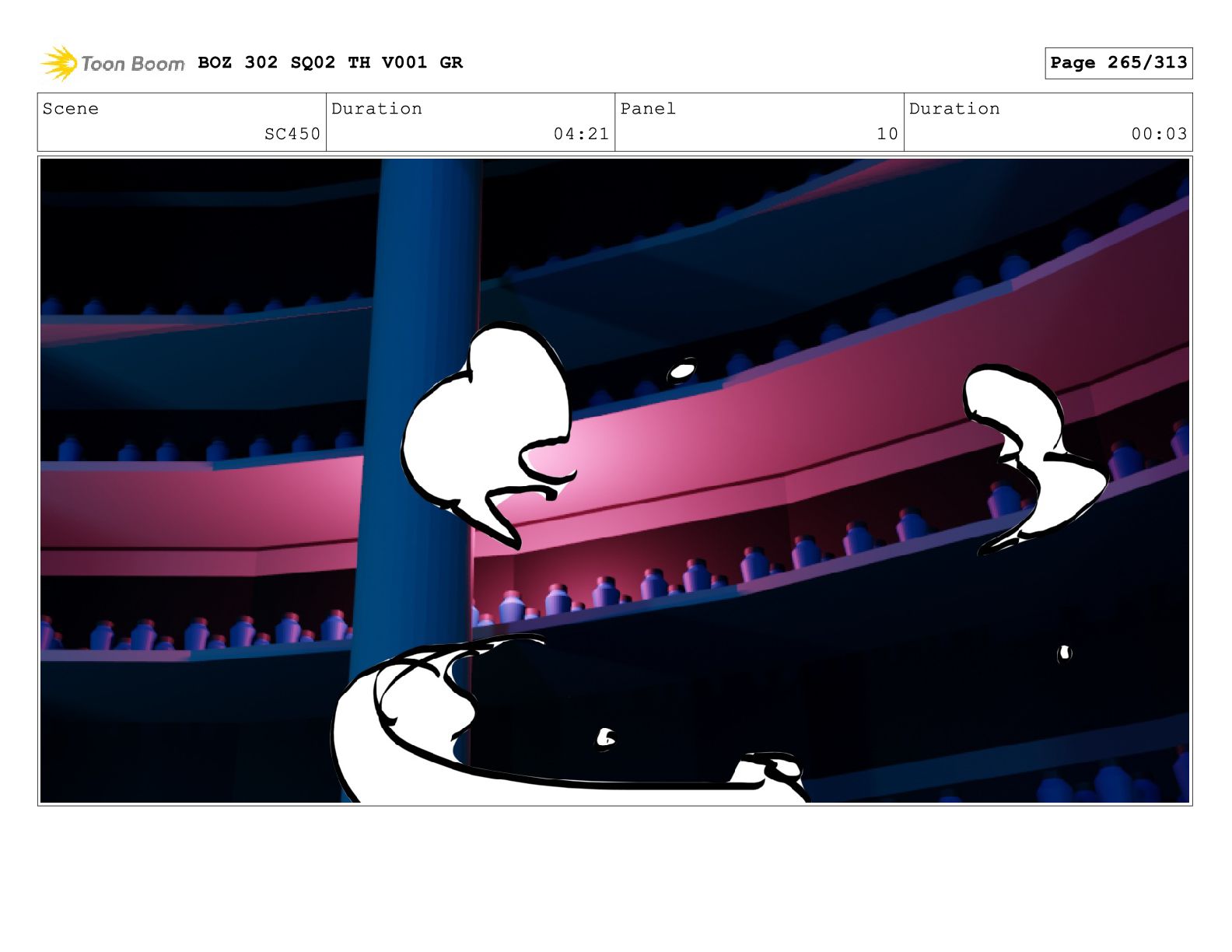Click the Toon Boom starburst logo icon
The width and height of the screenshot is (1232, 952).
(x=59, y=63)
